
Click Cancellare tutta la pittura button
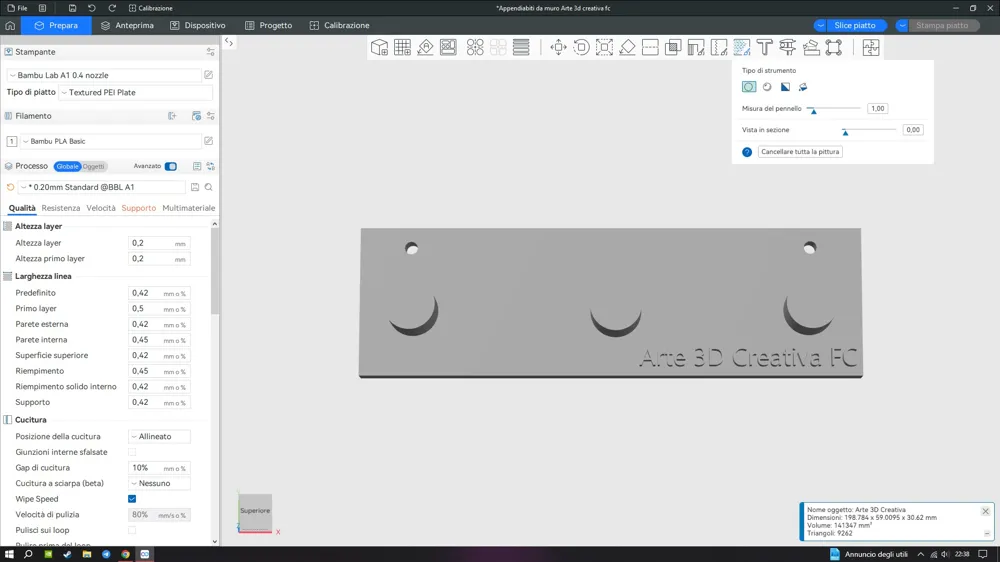(800, 152)
